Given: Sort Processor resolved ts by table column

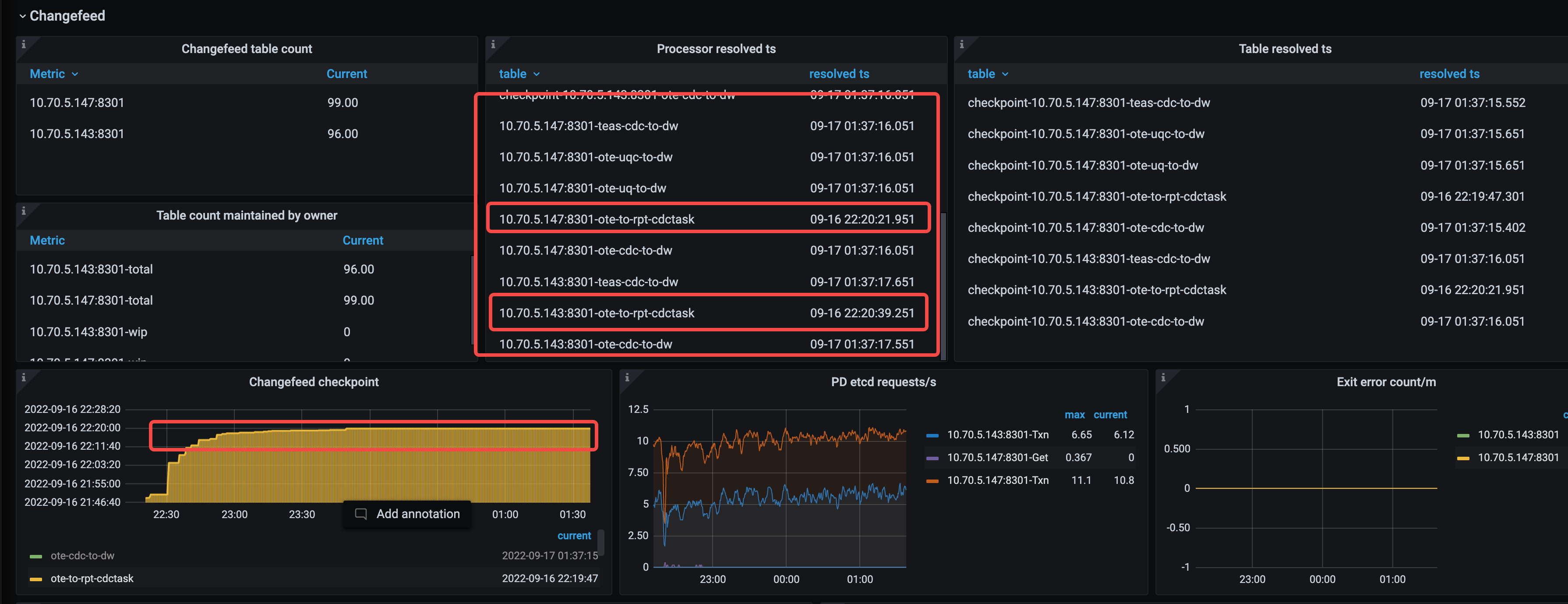Looking at the screenshot, I should coord(519,74).
